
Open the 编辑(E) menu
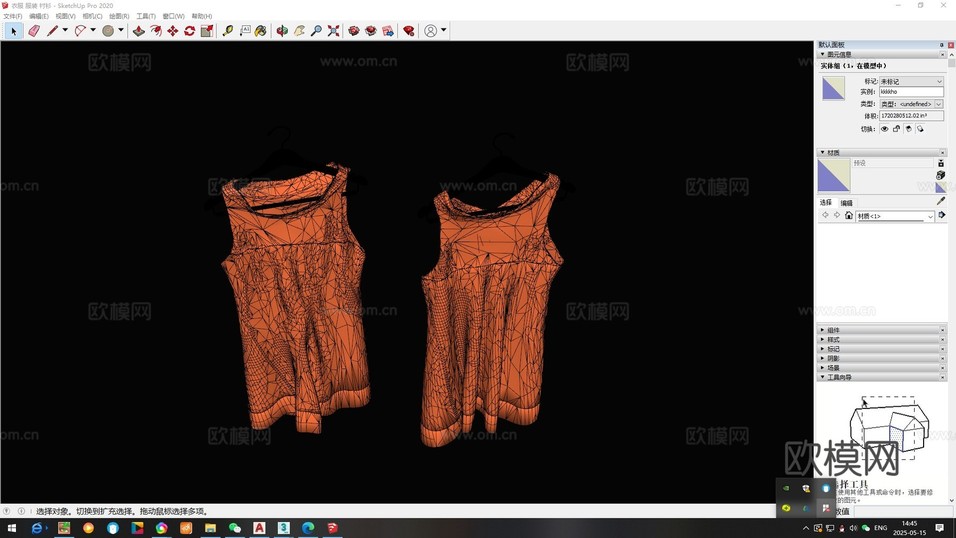38,16
